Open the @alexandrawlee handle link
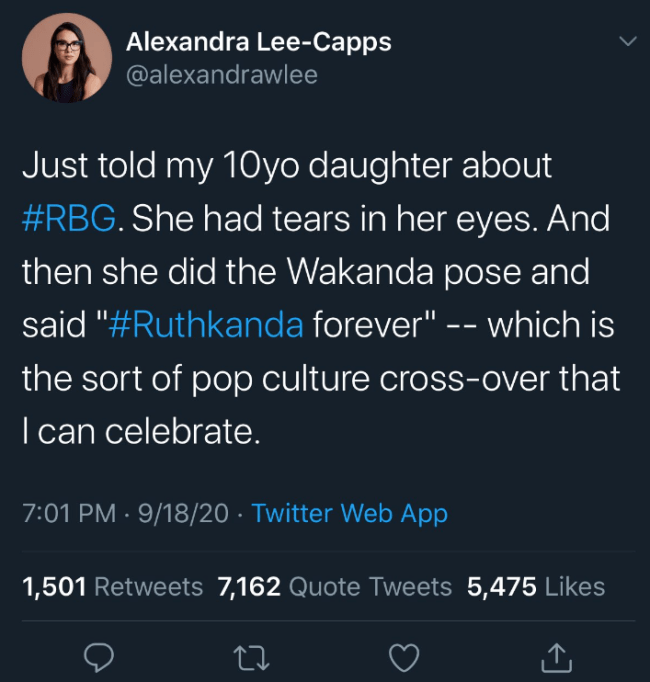 [222, 74]
